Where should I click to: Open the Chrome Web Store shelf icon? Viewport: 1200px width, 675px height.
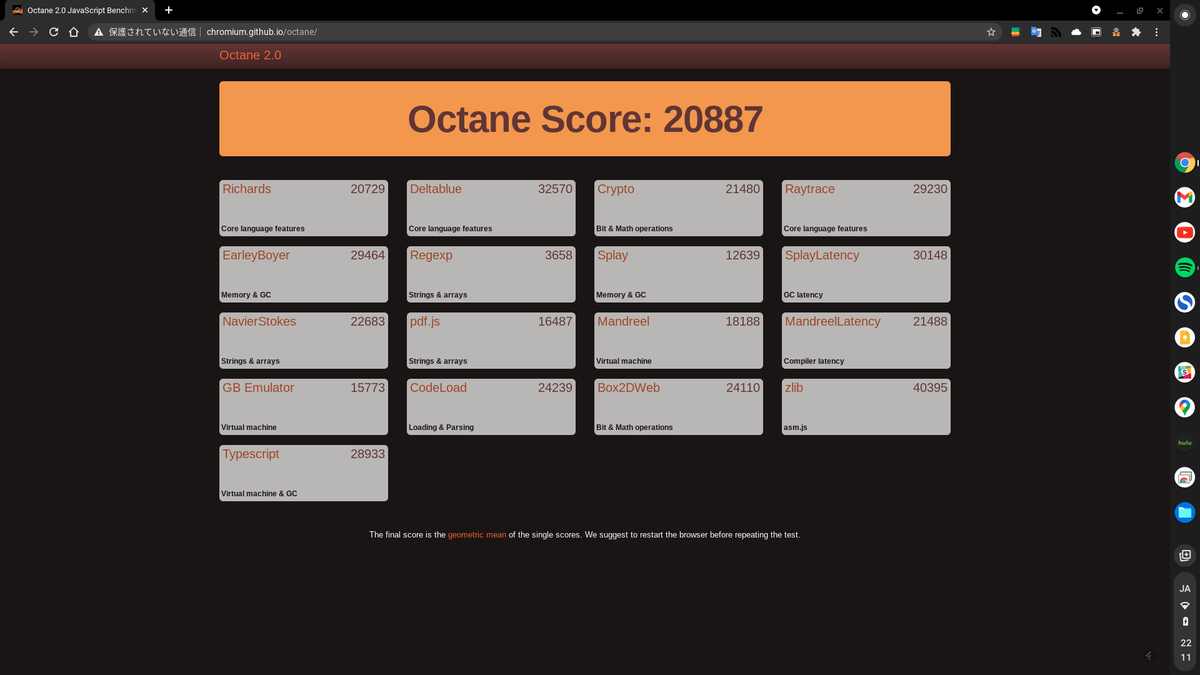(1185, 477)
